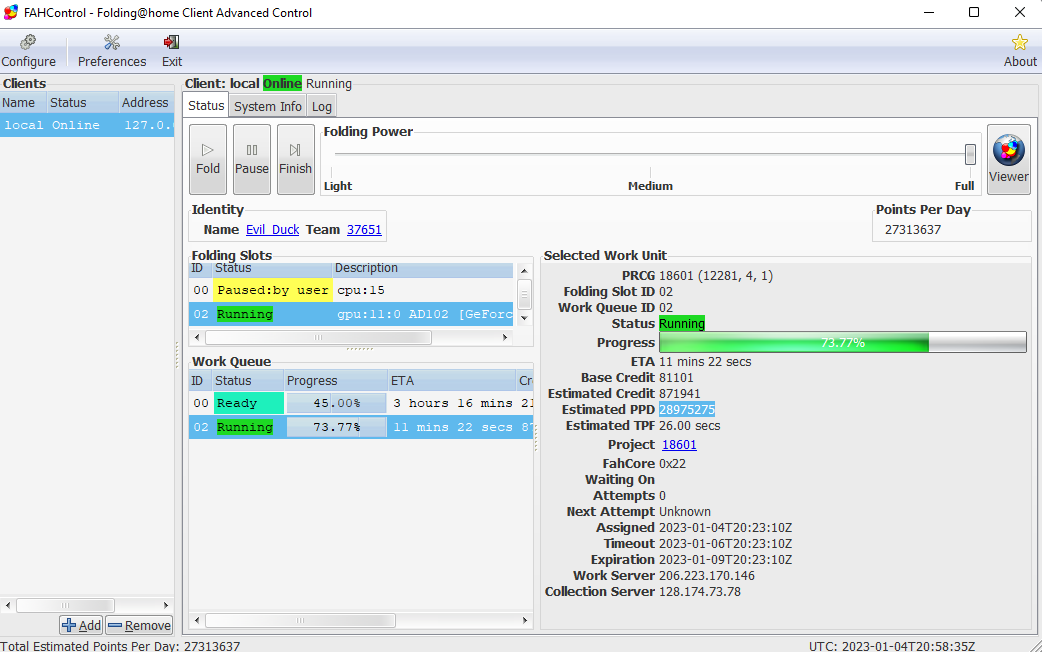Click Clients panel scroll left arrow

(x=8, y=605)
